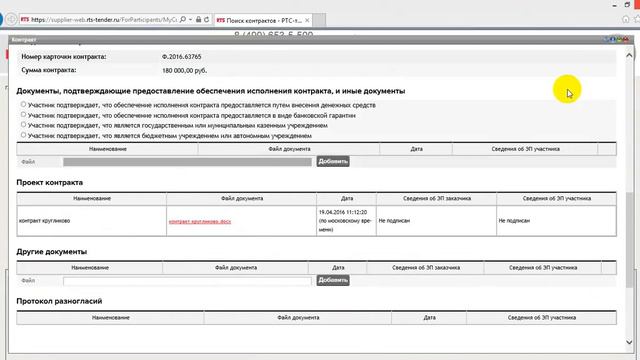
Task: Click 'Наименование' header in Протокол разногласий table
Action: click(x=111, y=318)
